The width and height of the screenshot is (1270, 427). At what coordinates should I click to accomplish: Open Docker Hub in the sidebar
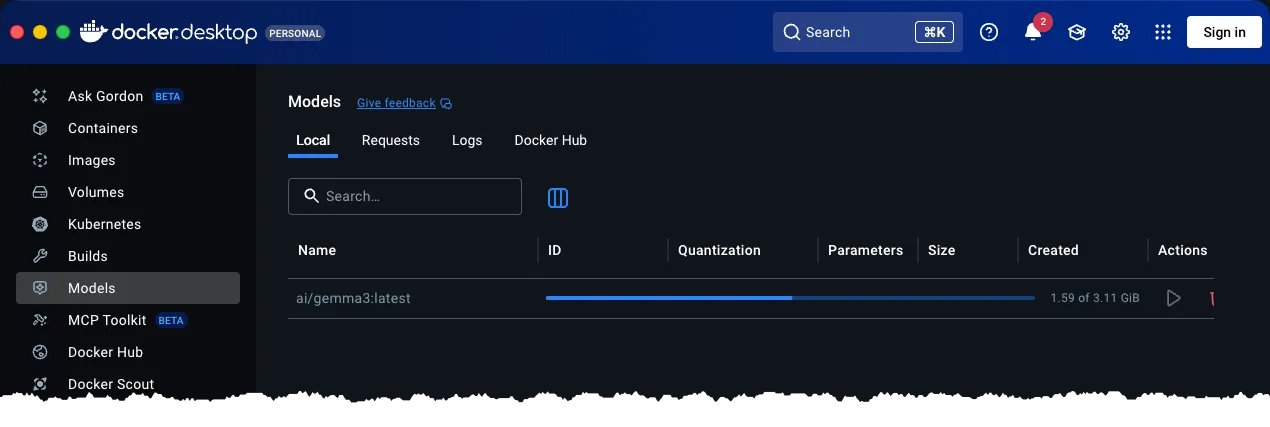(x=105, y=352)
